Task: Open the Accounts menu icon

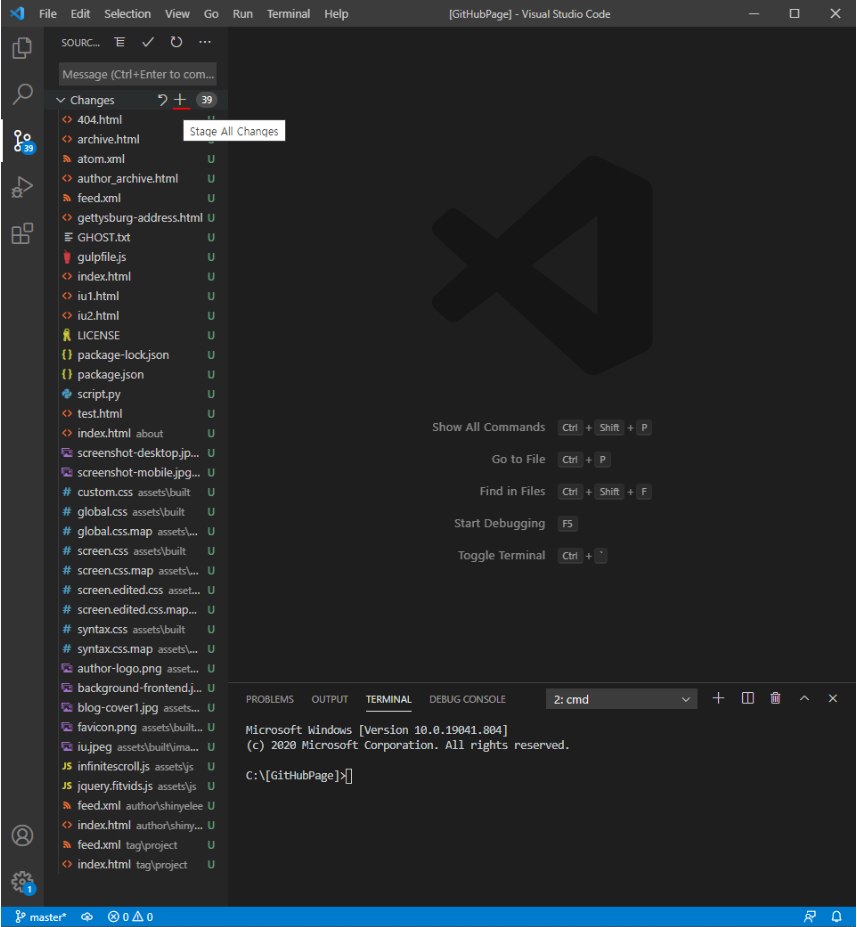Action: pyautogui.click(x=22, y=835)
